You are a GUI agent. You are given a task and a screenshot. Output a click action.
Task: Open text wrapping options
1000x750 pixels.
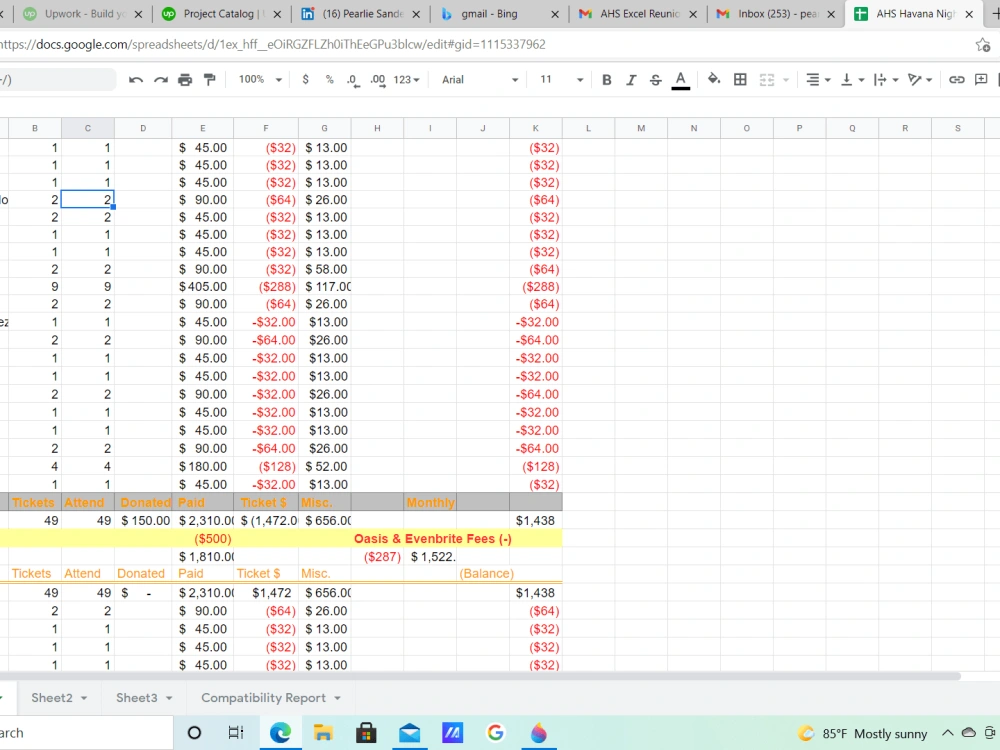point(886,80)
